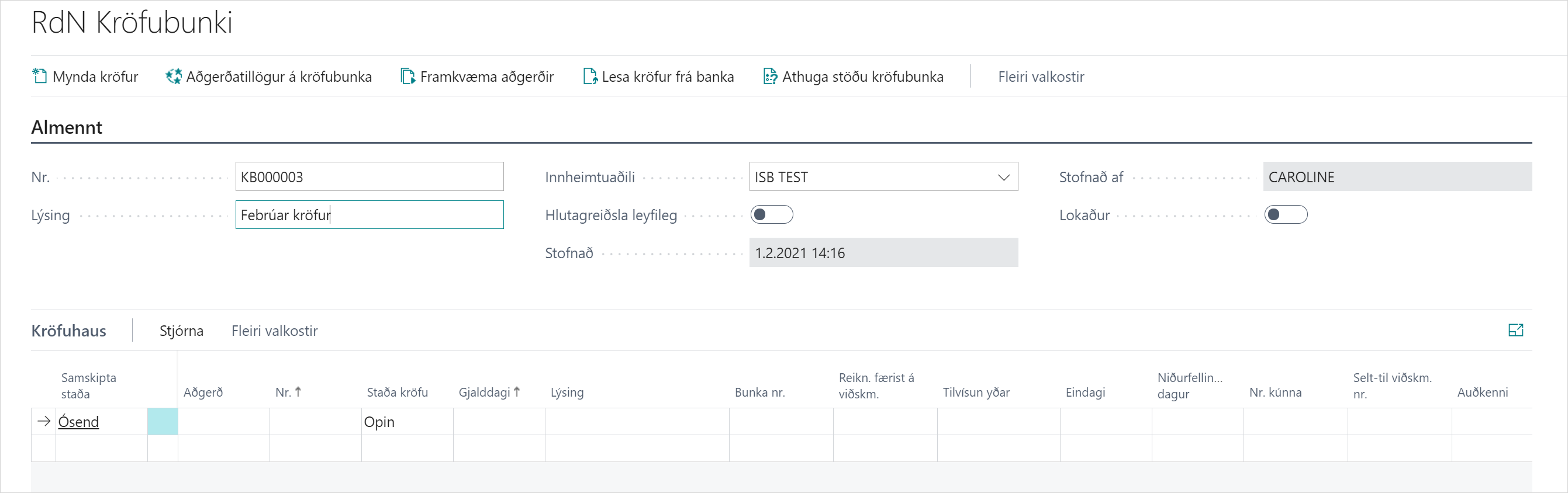Expand the Kröfuhaus section to full view
The image size is (1568, 493).
[x=1515, y=330]
